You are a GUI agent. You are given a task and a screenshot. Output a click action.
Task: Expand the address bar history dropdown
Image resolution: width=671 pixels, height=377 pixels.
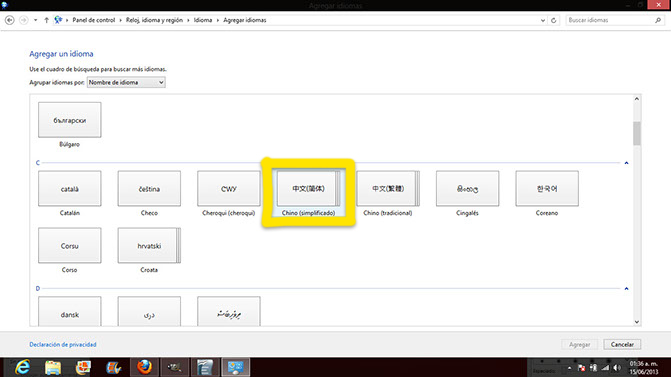(543, 20)
